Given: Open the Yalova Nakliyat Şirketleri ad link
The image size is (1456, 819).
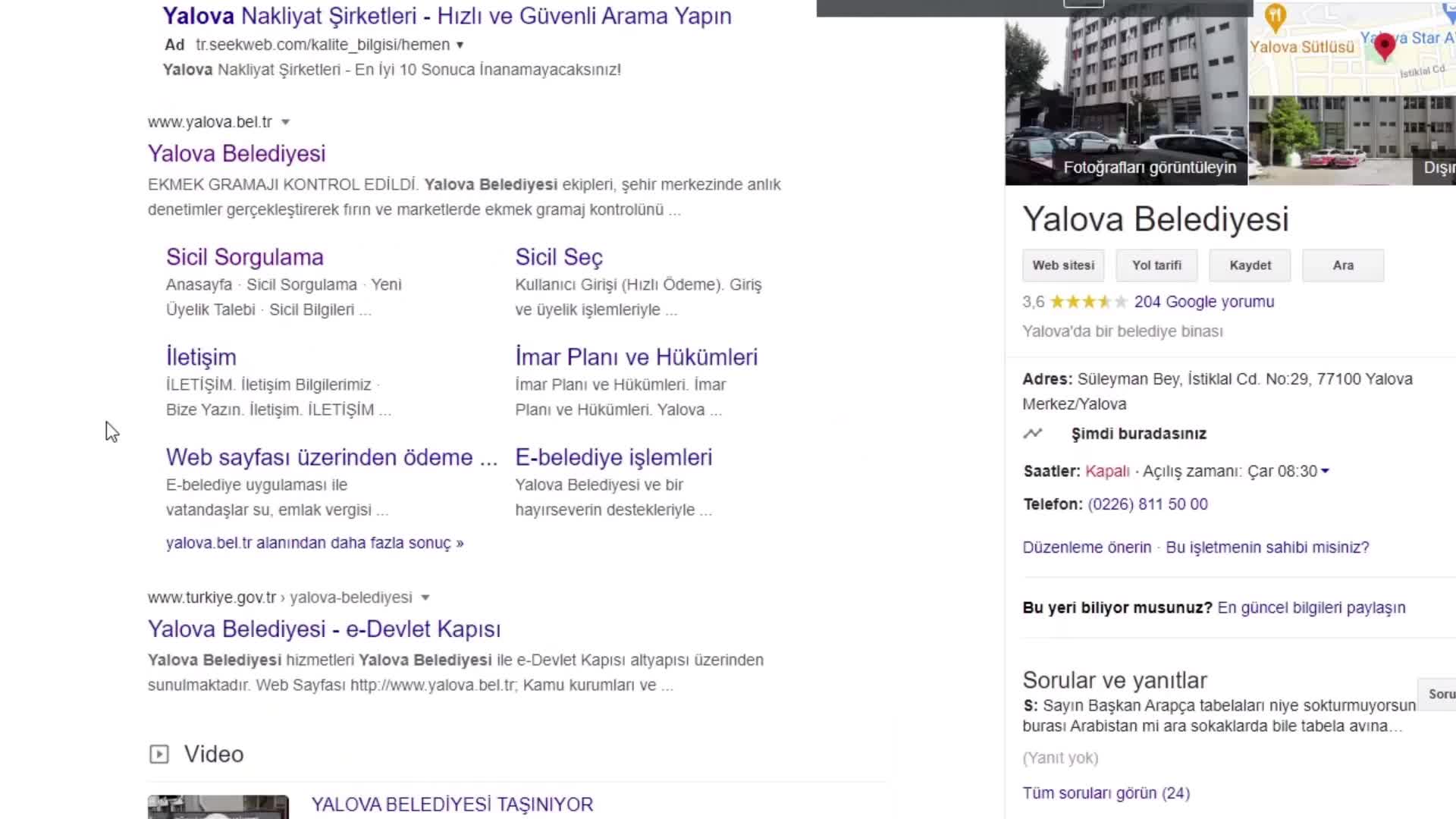Looking at the screenshot, I should pyautogui.click(x=447, y=16).
